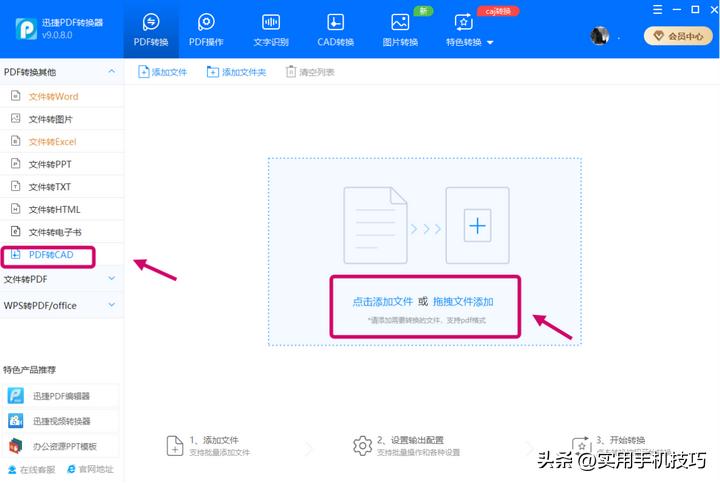This screenshot has height=483, width=720.
Task: Click the user avatar picture
Action: (x=599, y=35)
